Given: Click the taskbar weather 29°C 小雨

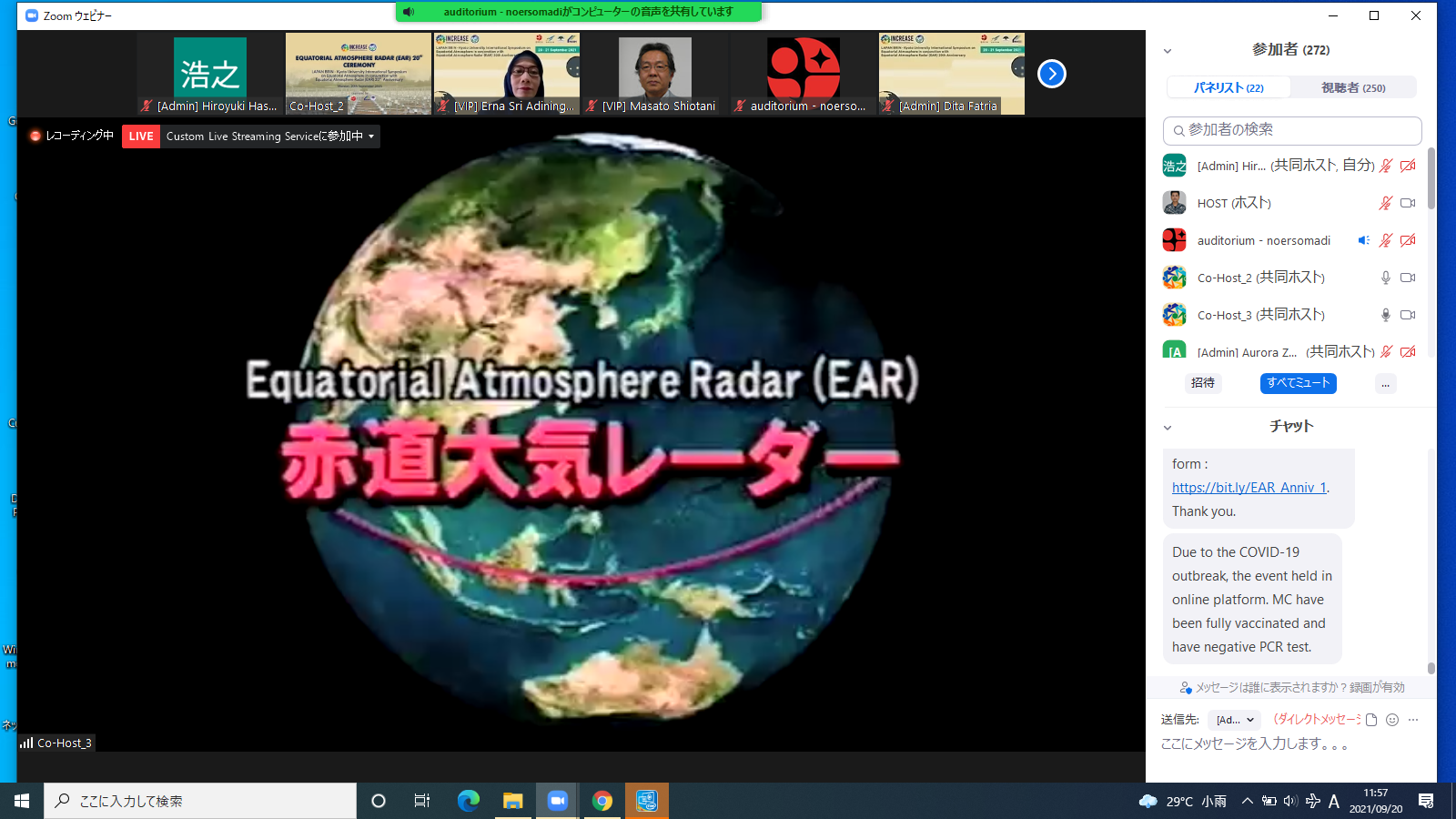Looking at the screenshot, I should click(x=1183, y=801).
